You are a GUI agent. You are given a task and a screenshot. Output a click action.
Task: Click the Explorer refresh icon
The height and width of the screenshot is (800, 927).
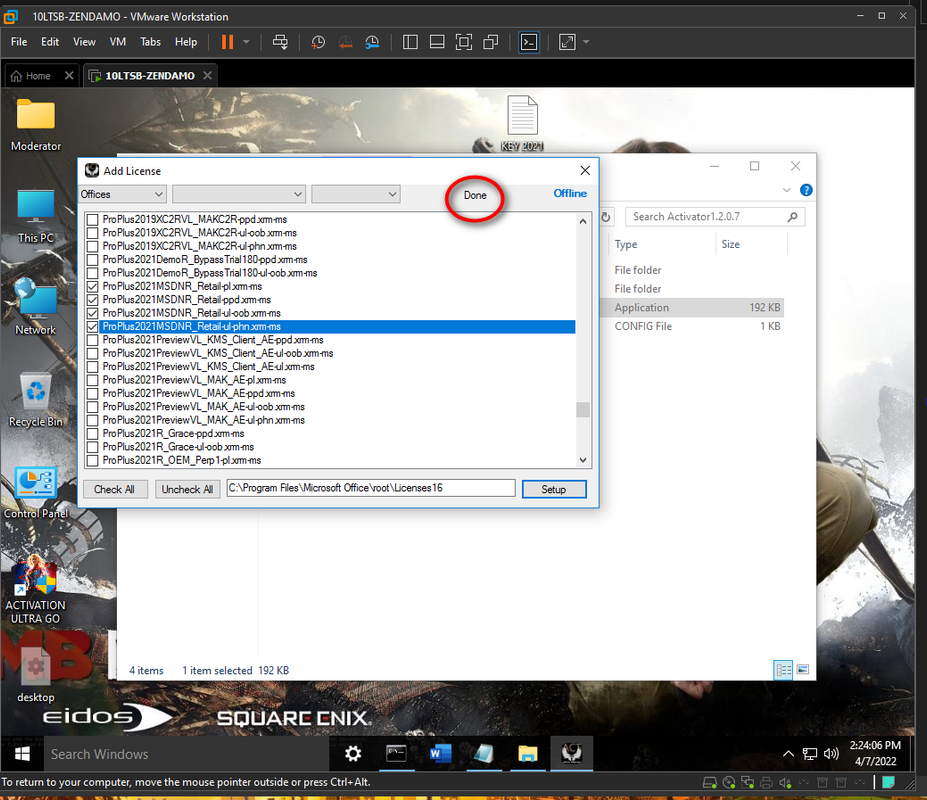coord(606,217)
